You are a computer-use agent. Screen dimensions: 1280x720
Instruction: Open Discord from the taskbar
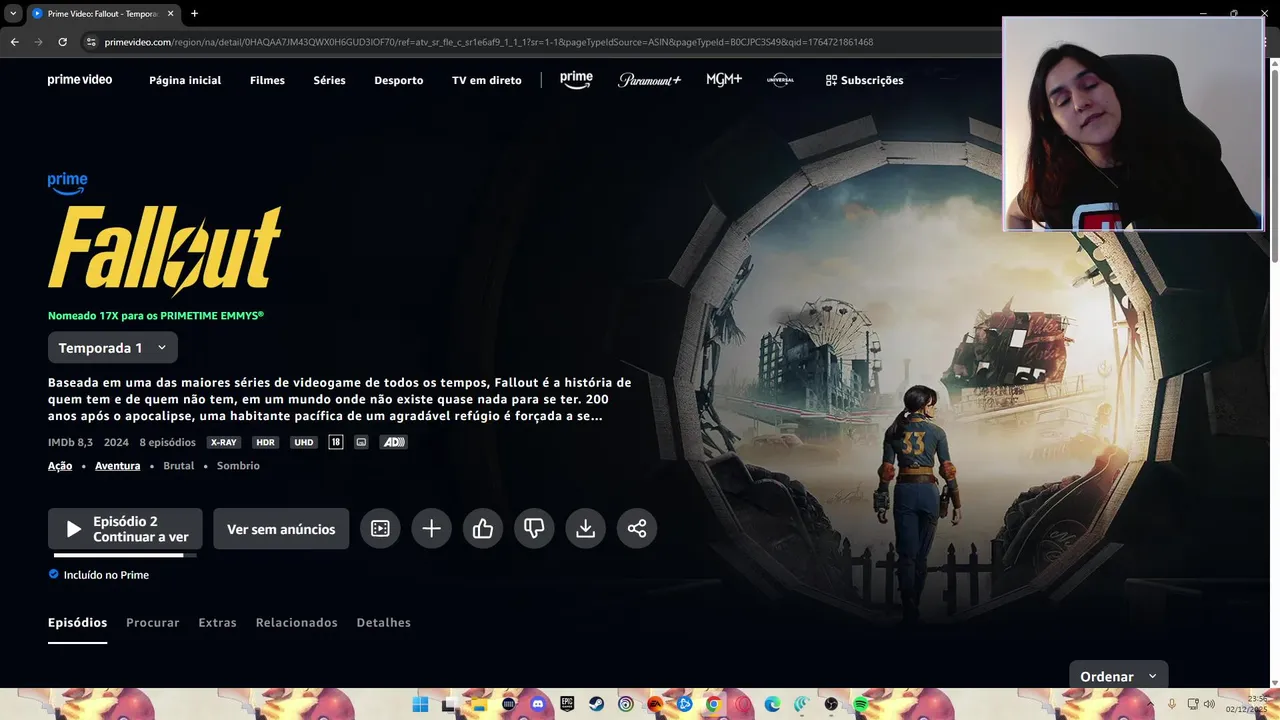(x=538, y=705)
